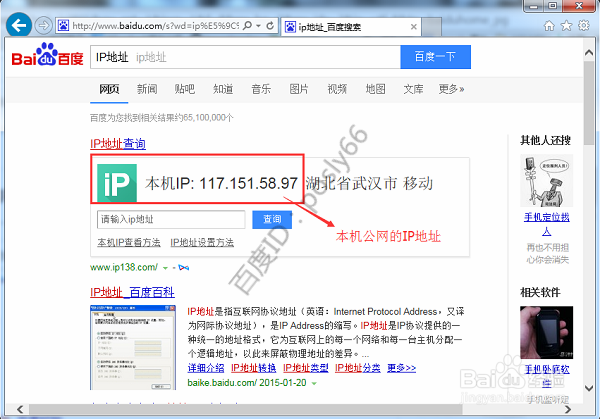Switch to the 音乐 tab
Viewport: 600px width, 419px height.
261,89
